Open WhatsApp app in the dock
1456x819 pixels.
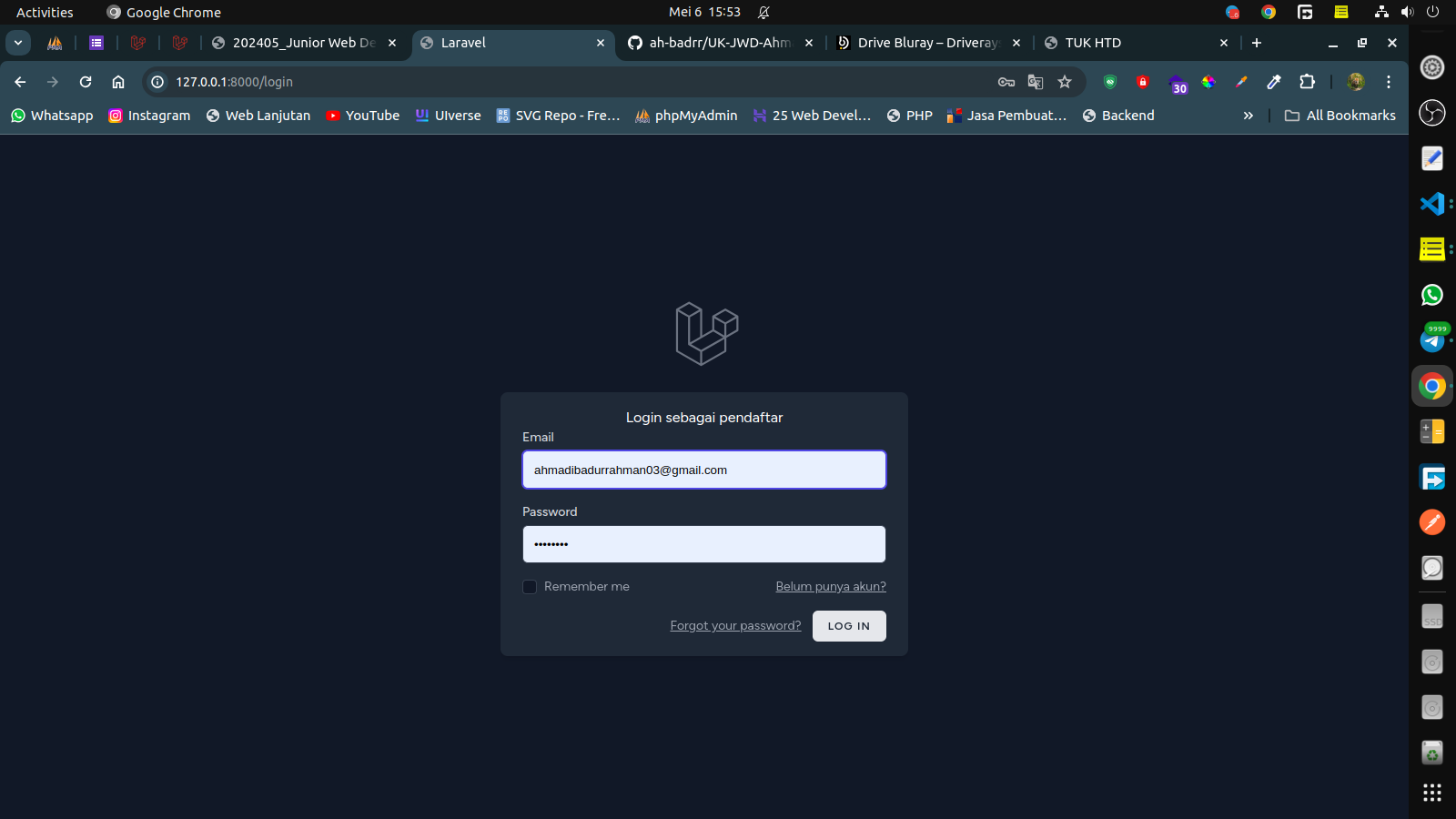pos(1432,294)
